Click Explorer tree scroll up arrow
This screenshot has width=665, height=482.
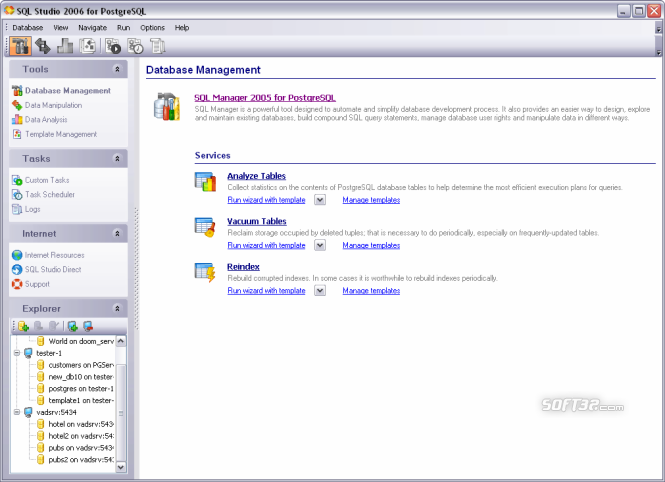pyautogui.click(x=121, y=341)
